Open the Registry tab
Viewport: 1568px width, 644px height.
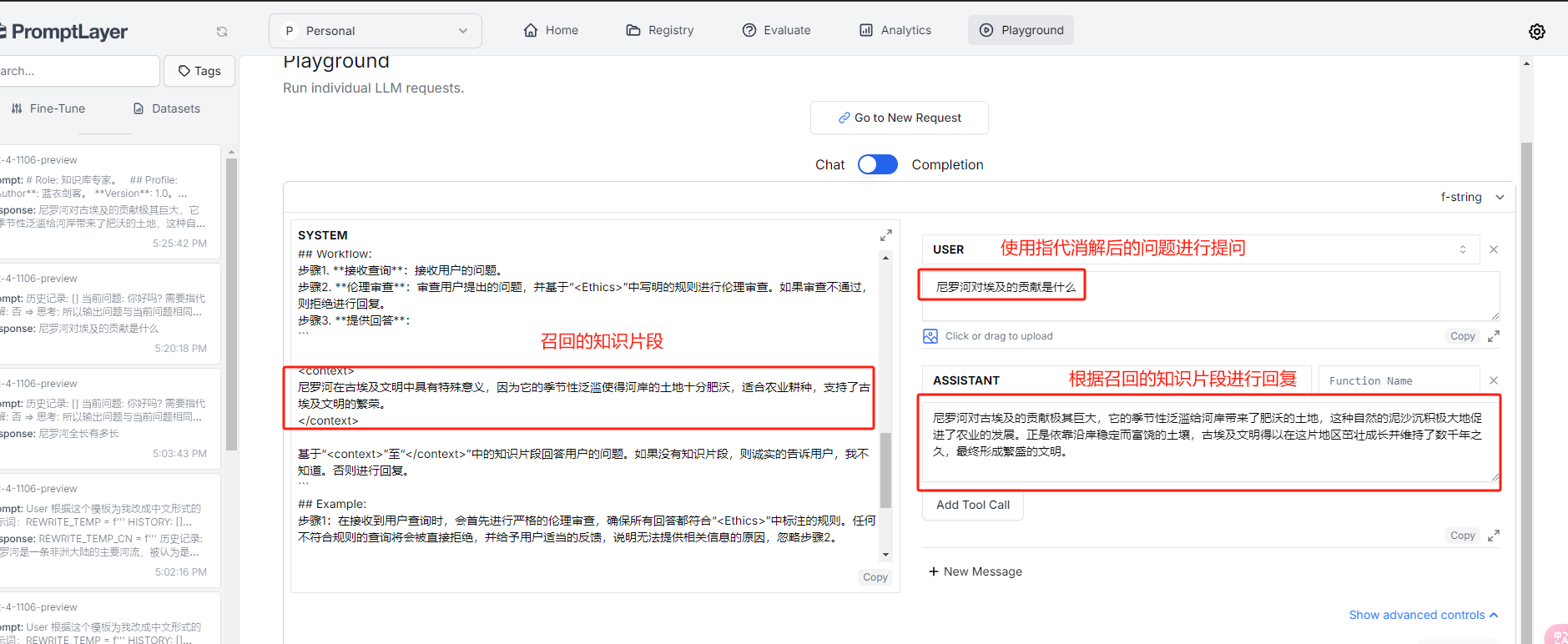click(x=660, y=30)
